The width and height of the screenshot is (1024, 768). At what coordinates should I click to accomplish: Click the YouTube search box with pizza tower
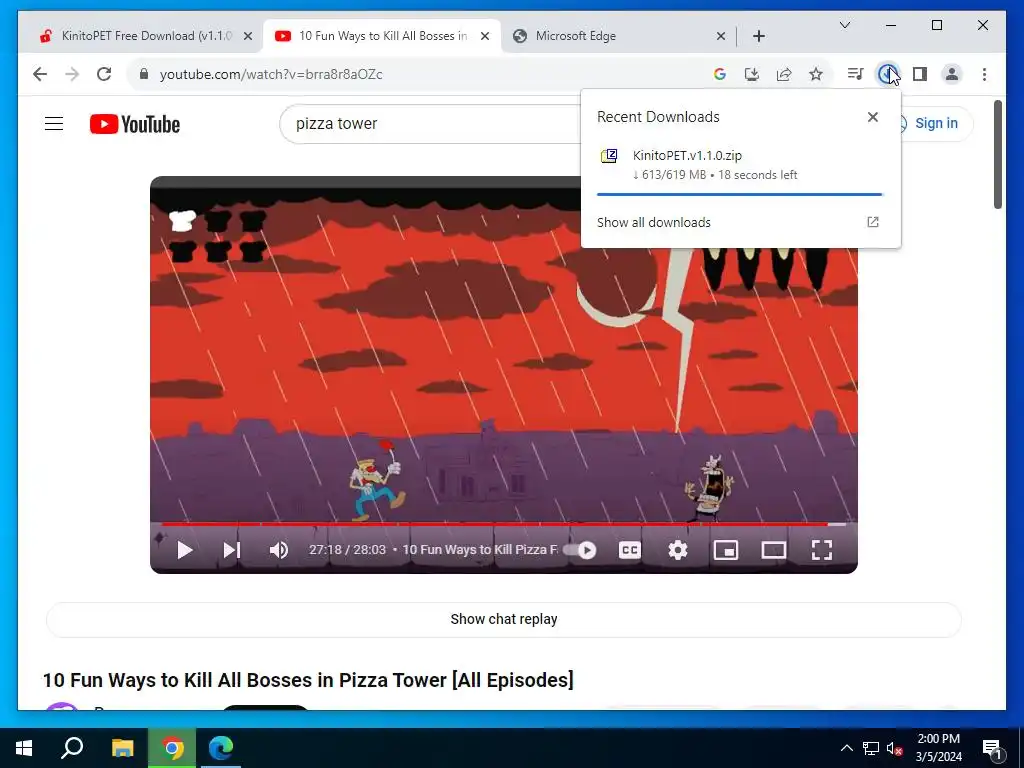click(x=431, y=123)
